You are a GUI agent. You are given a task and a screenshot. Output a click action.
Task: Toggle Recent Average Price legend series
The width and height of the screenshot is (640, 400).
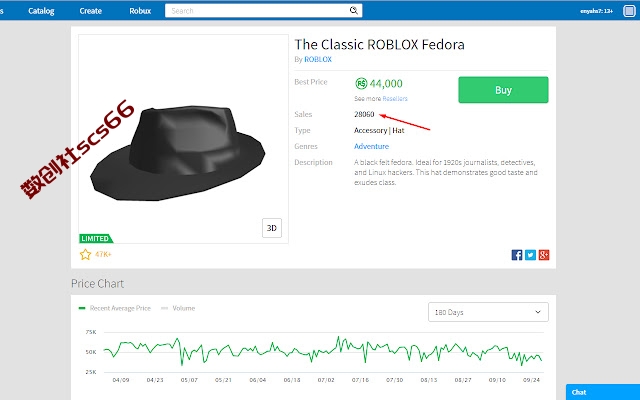click(x=115, y=308)
